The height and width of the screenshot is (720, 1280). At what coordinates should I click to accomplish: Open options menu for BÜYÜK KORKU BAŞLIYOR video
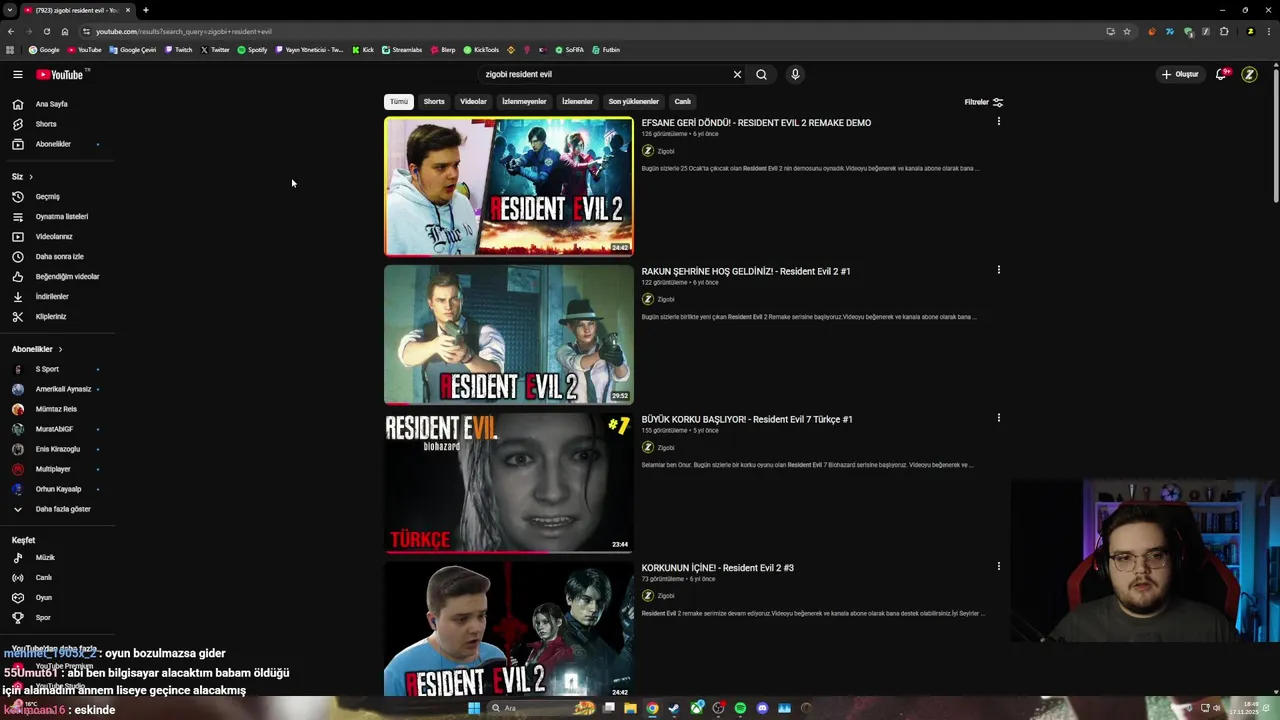click(x=998, y=418)
